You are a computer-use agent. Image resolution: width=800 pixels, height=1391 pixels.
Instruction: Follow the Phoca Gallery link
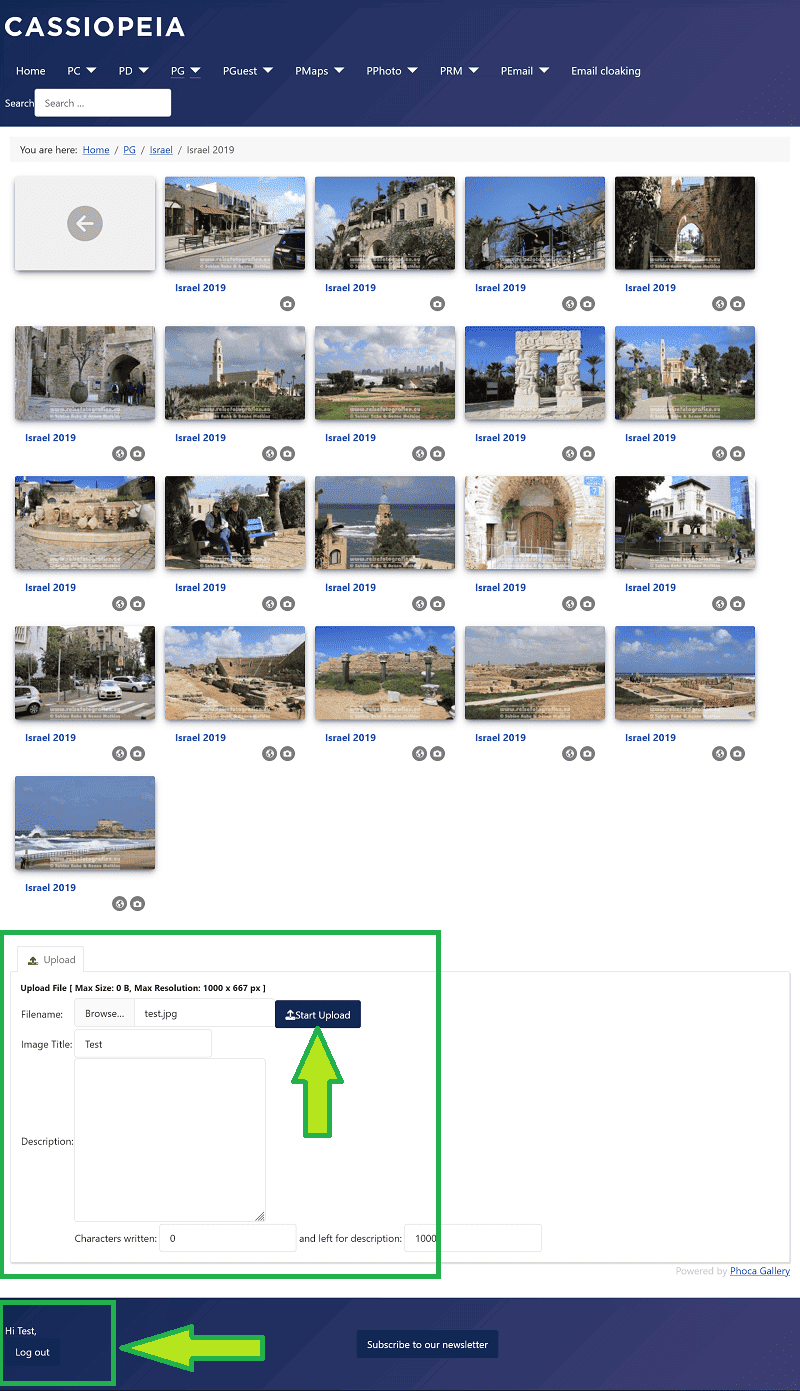point(759,1271)
